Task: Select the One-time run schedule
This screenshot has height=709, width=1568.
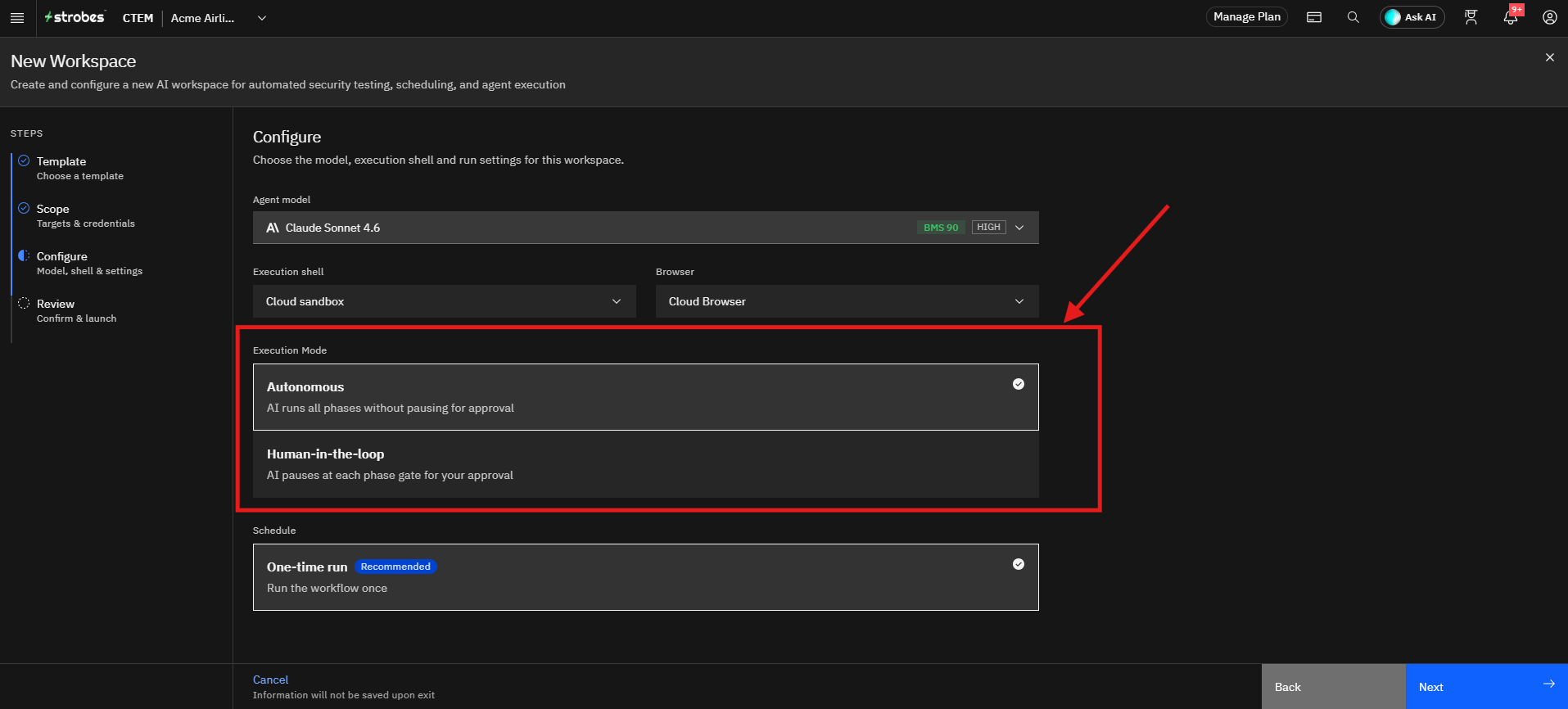Action: 645,577
